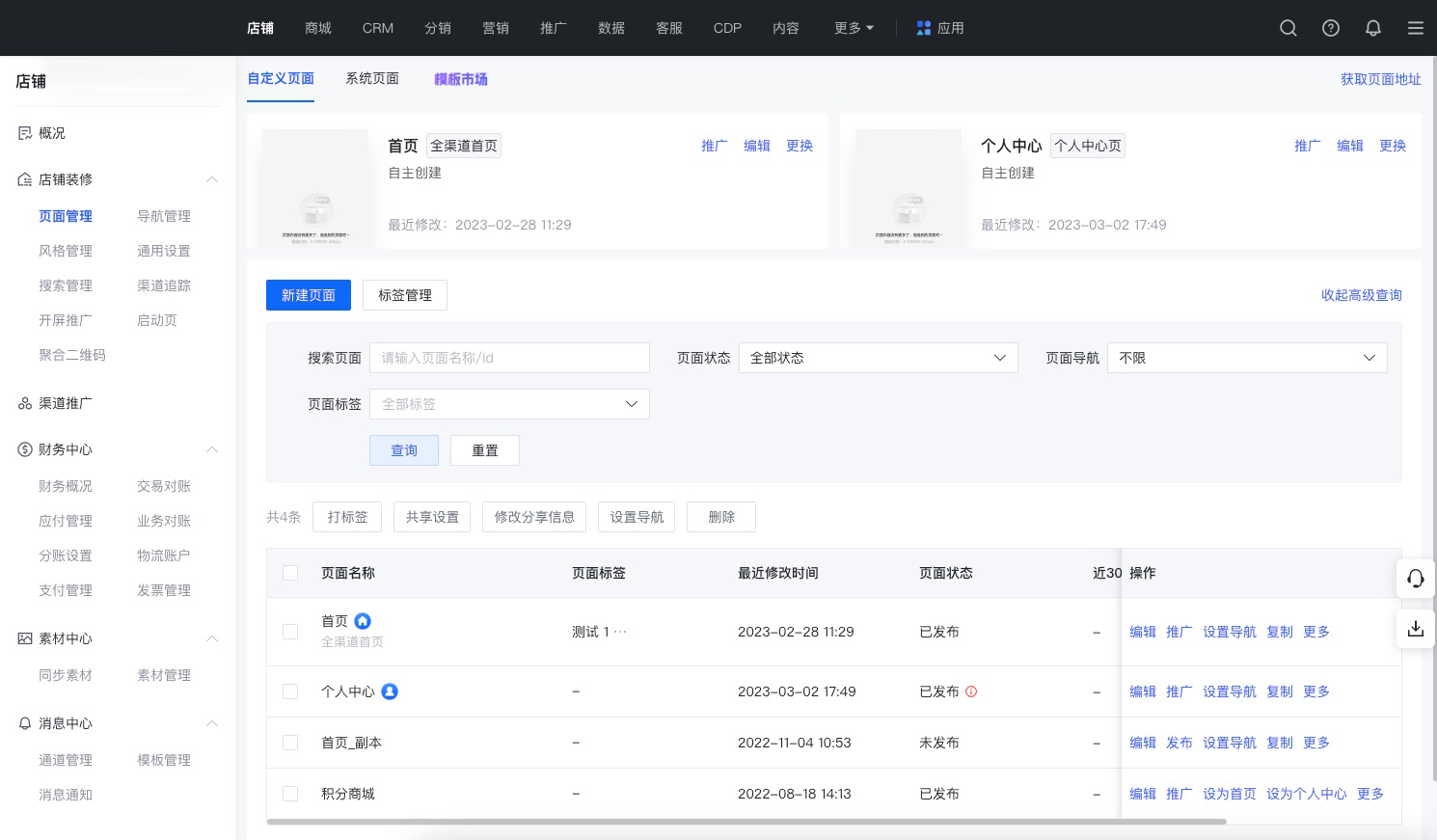Click the 搜索页面 input field

click(509, 358)
